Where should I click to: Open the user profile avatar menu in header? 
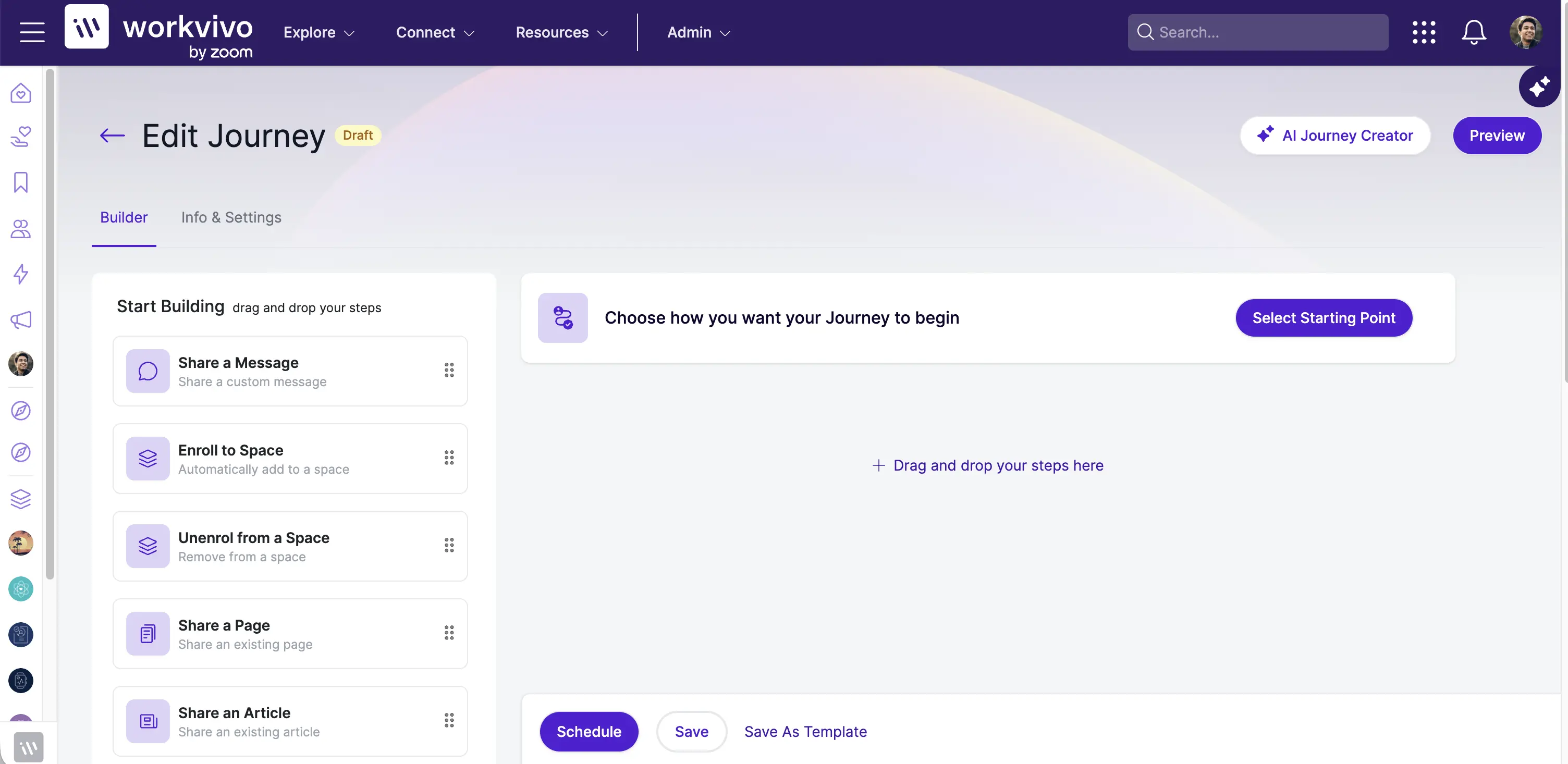[x=1525, y=32]
